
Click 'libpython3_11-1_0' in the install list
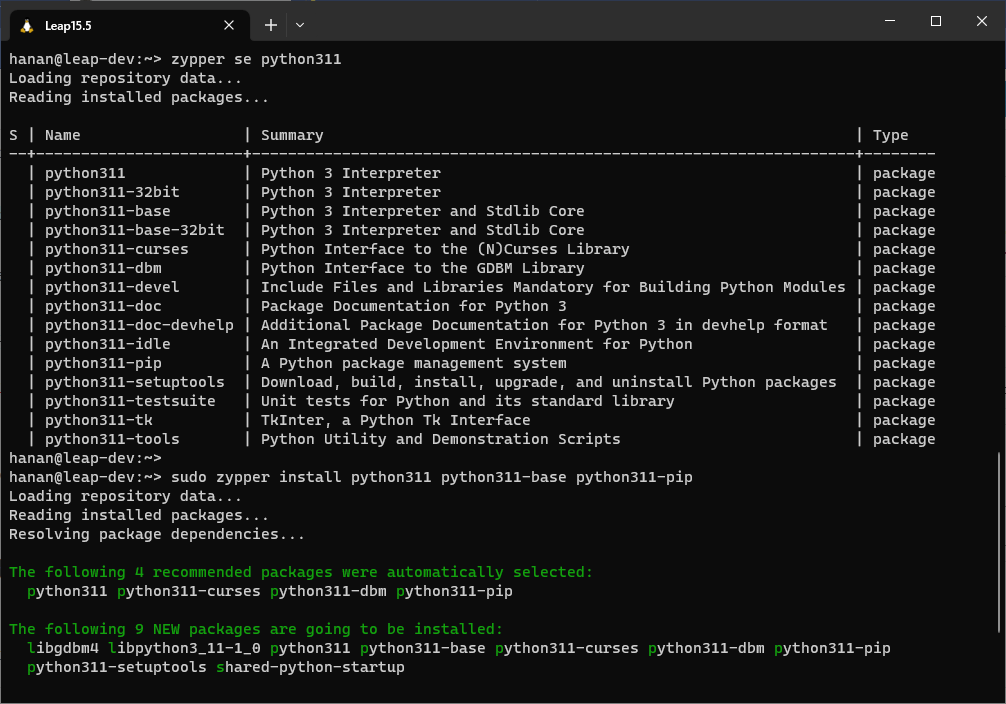click(184, 648)
